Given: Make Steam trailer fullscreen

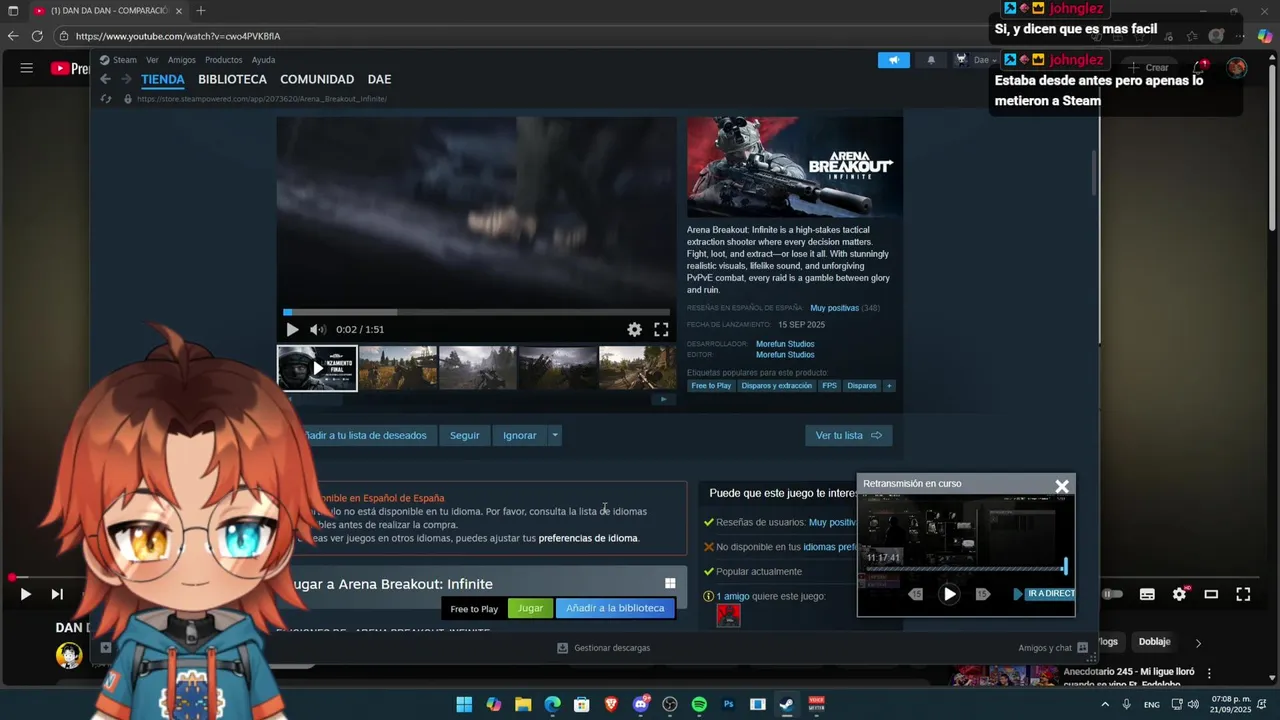Looking at the screenshot, I should pos(661,329).
